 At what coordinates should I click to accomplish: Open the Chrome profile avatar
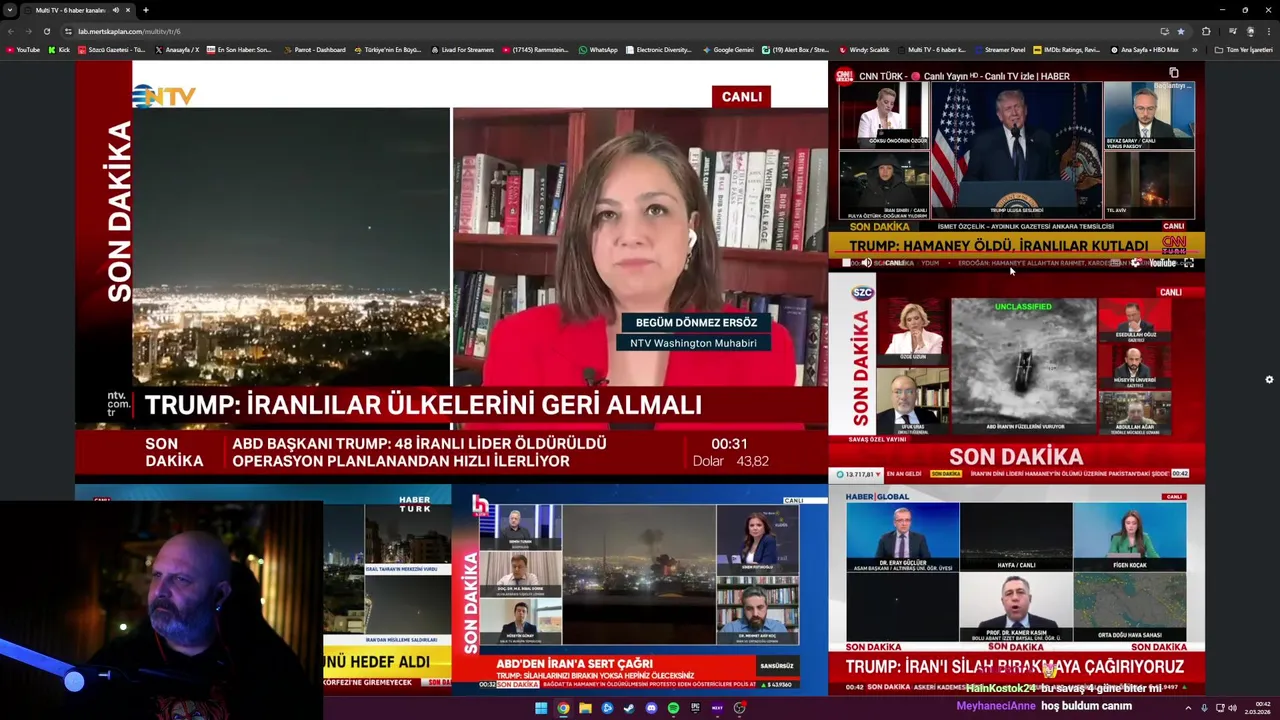[x=1250, y=31]
